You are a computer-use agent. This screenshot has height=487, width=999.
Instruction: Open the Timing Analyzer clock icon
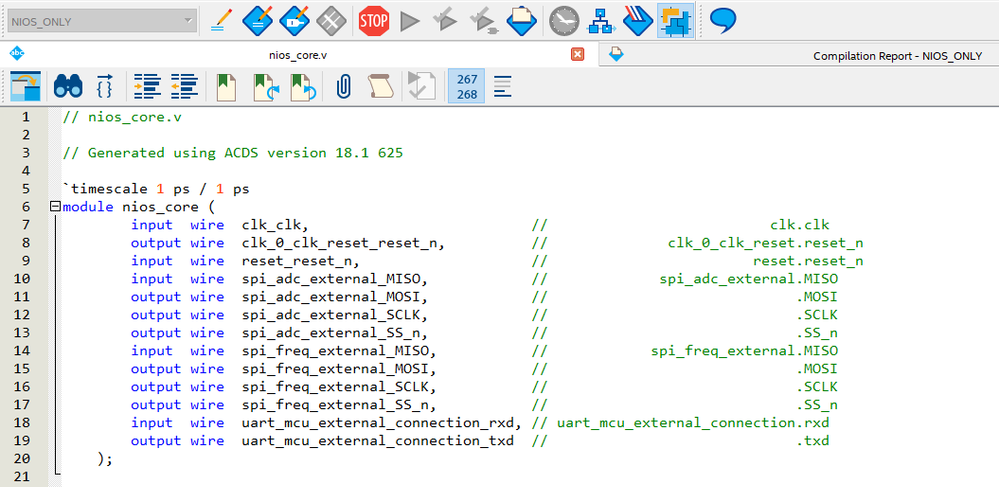[x=564, y=22]
